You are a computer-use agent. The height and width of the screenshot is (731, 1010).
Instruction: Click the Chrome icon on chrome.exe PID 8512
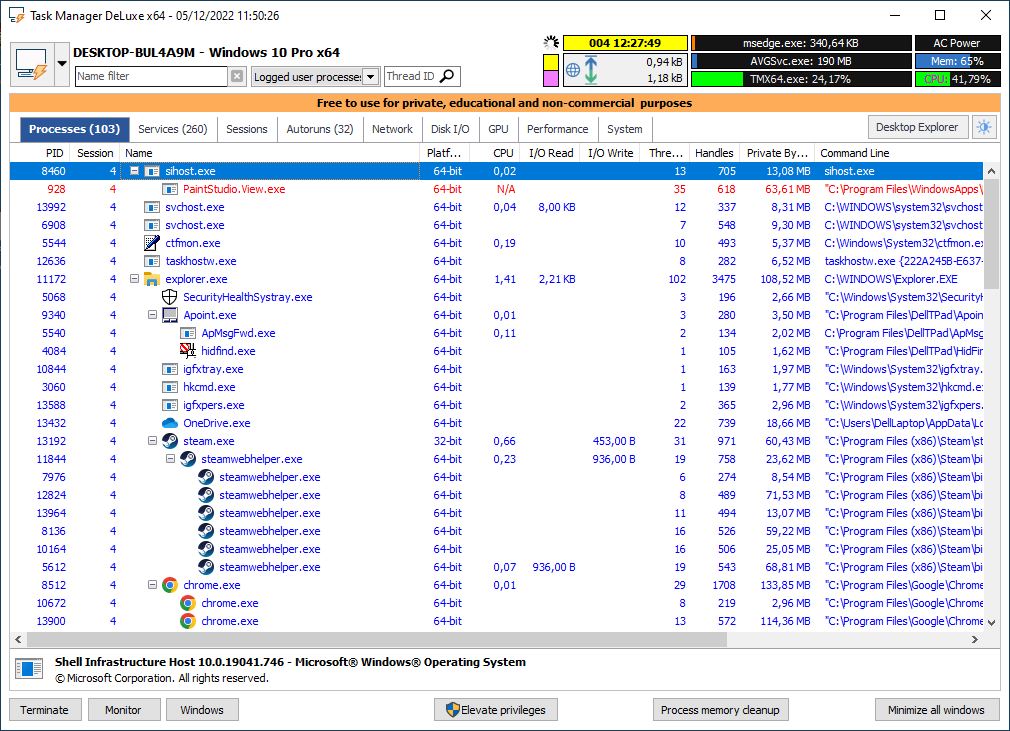click(x=170, y=585)
